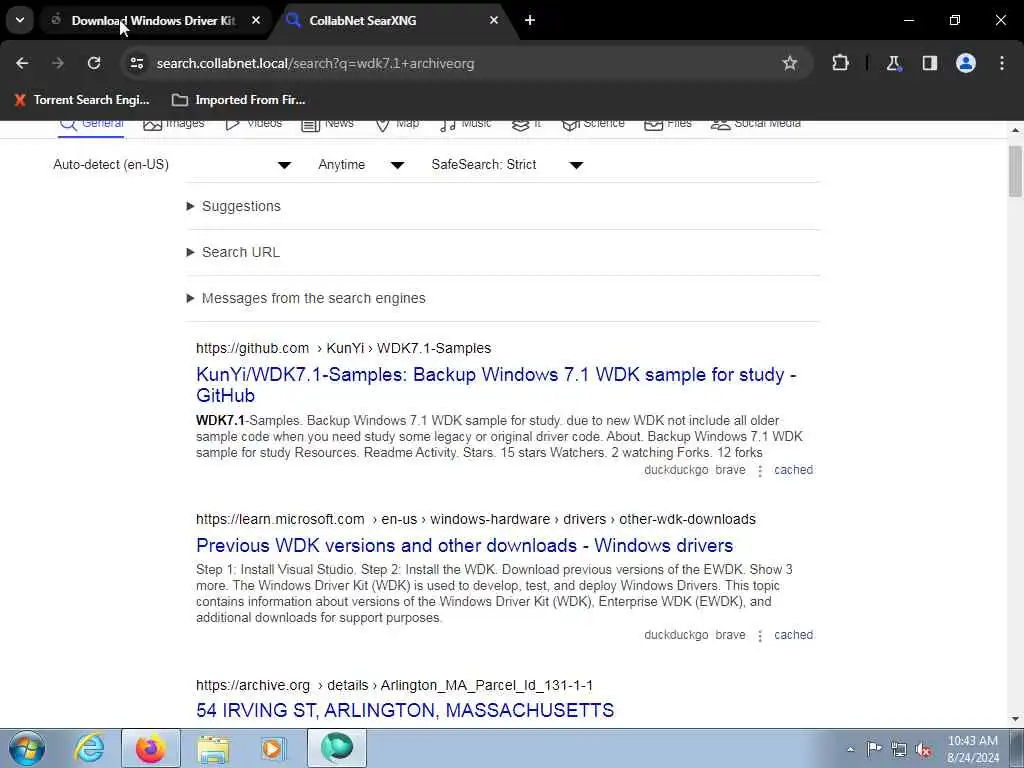
Task: Toggle the browser side panel
Action: tap(929, 63)
